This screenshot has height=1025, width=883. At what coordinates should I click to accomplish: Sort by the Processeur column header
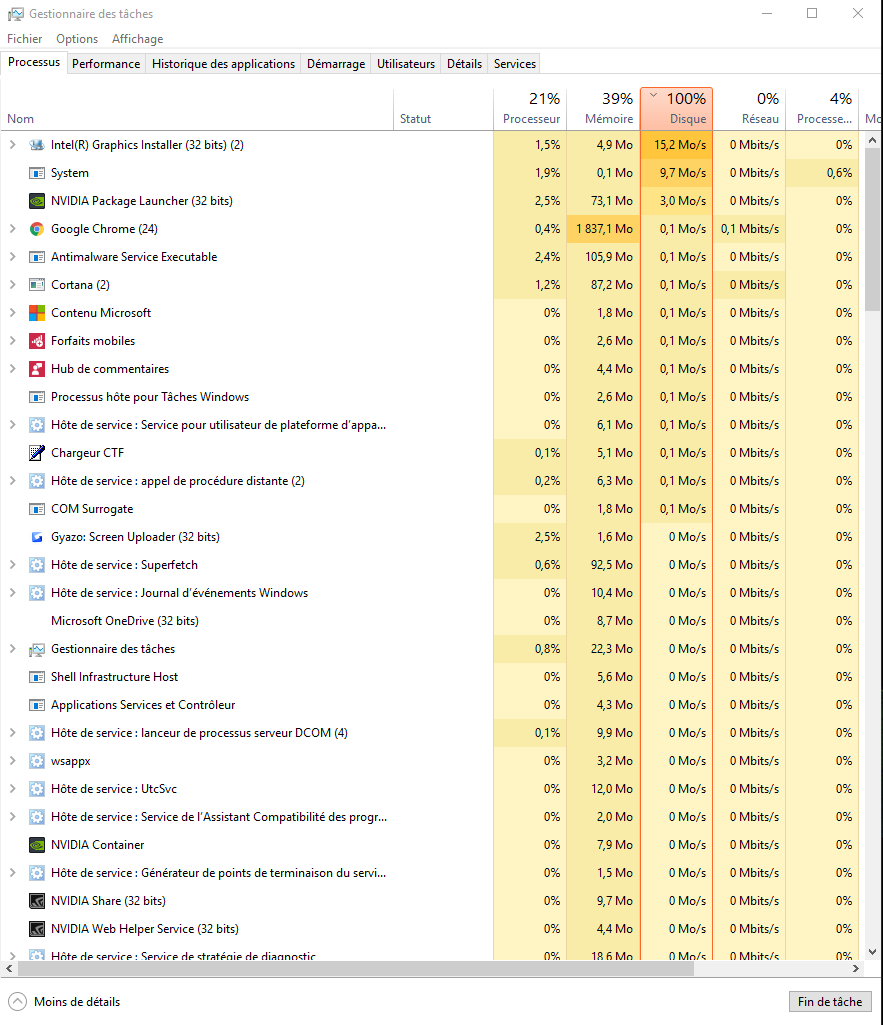tap(530, 109)
